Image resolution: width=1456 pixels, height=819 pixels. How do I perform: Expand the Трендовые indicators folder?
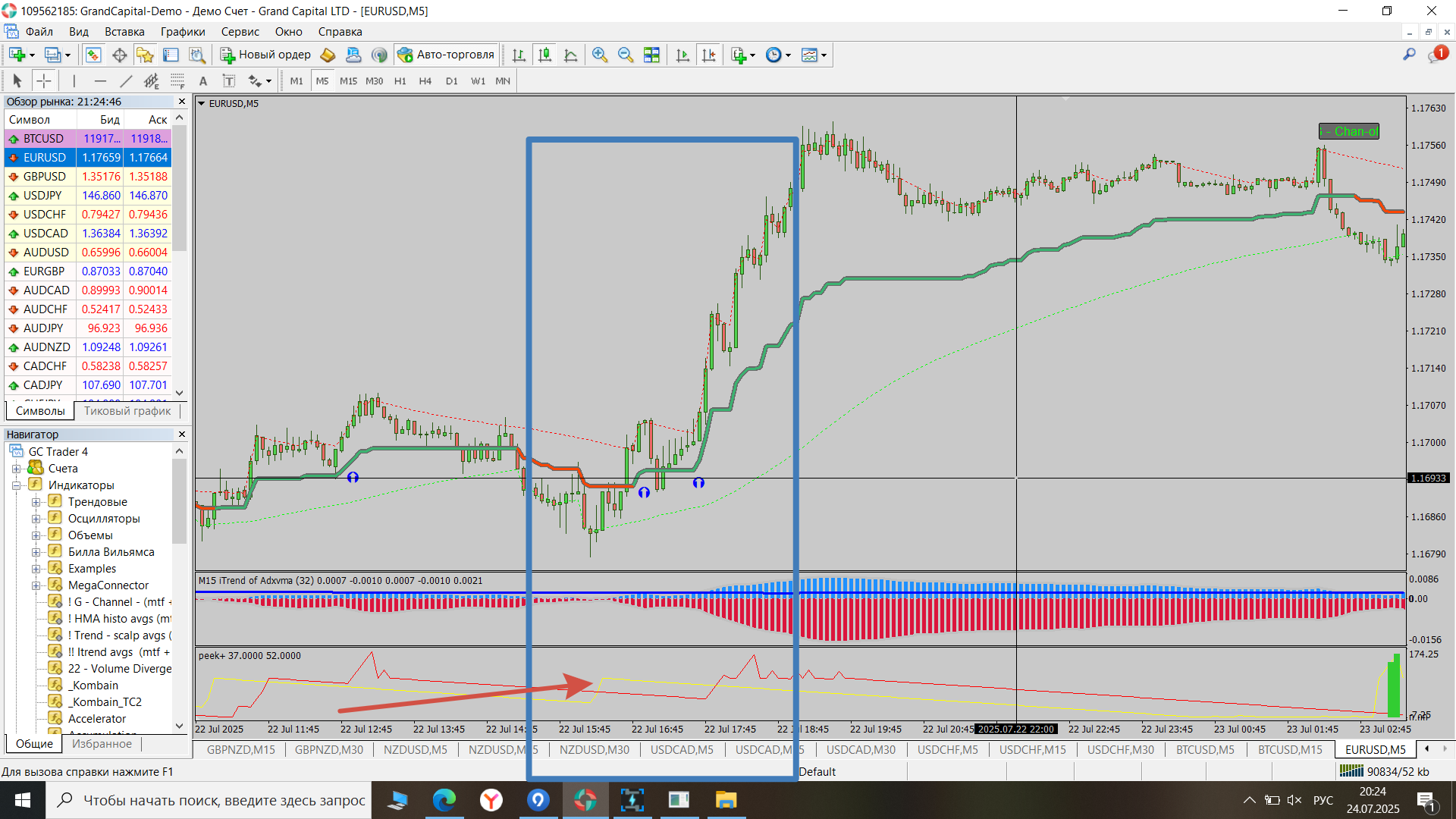36,502
